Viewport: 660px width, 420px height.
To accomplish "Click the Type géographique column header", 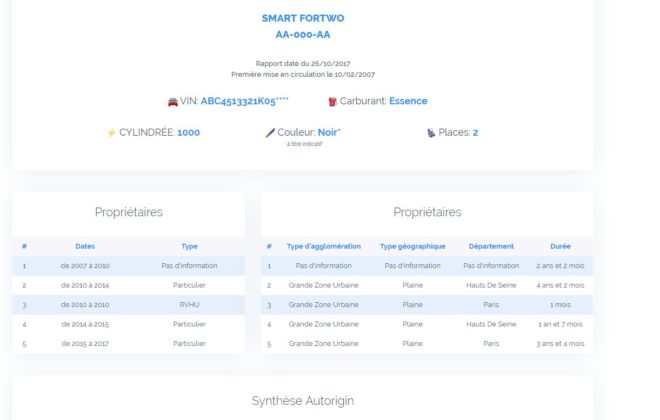I will (412, 246).
